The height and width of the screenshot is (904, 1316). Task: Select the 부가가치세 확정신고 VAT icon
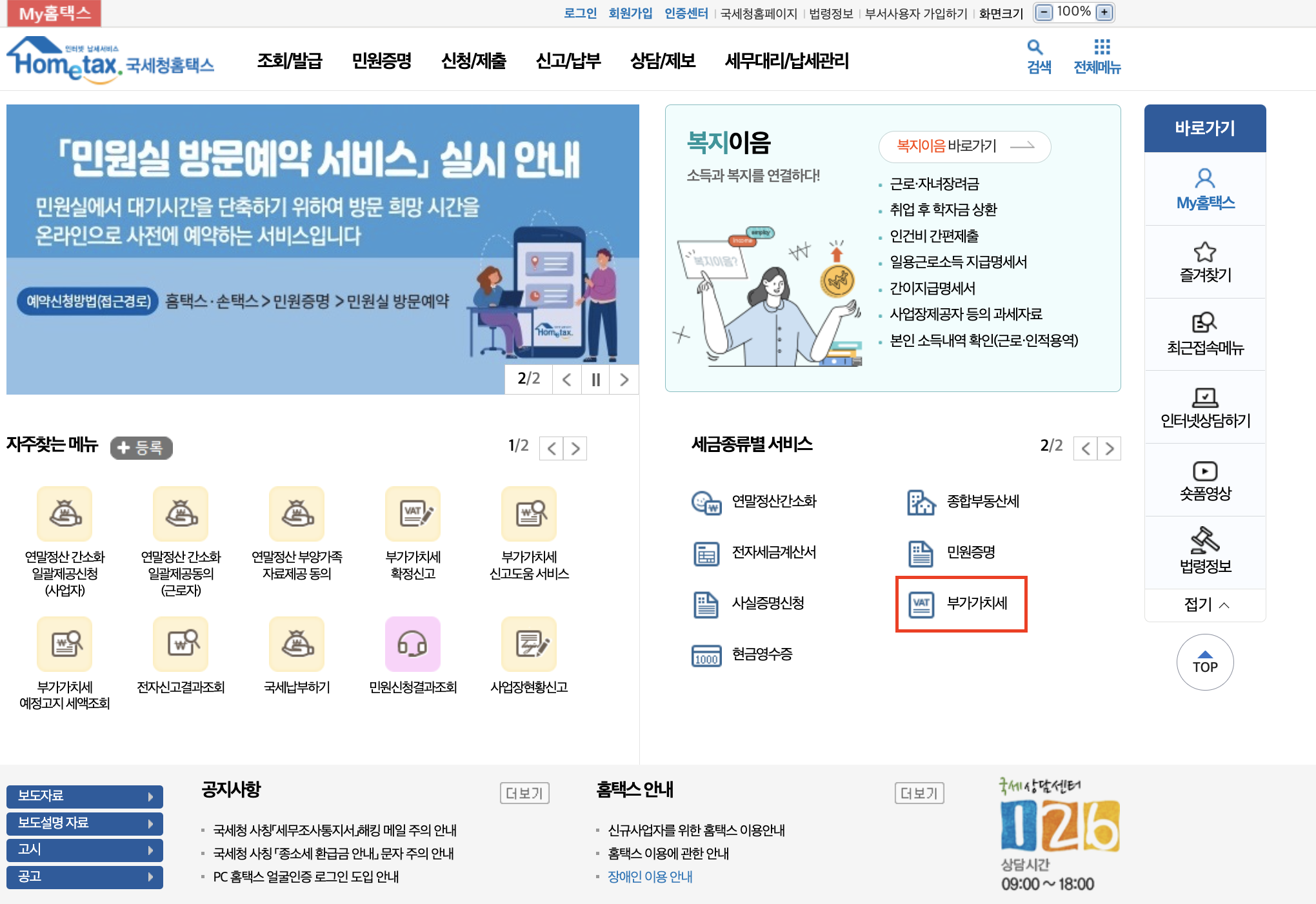point(413,514)
